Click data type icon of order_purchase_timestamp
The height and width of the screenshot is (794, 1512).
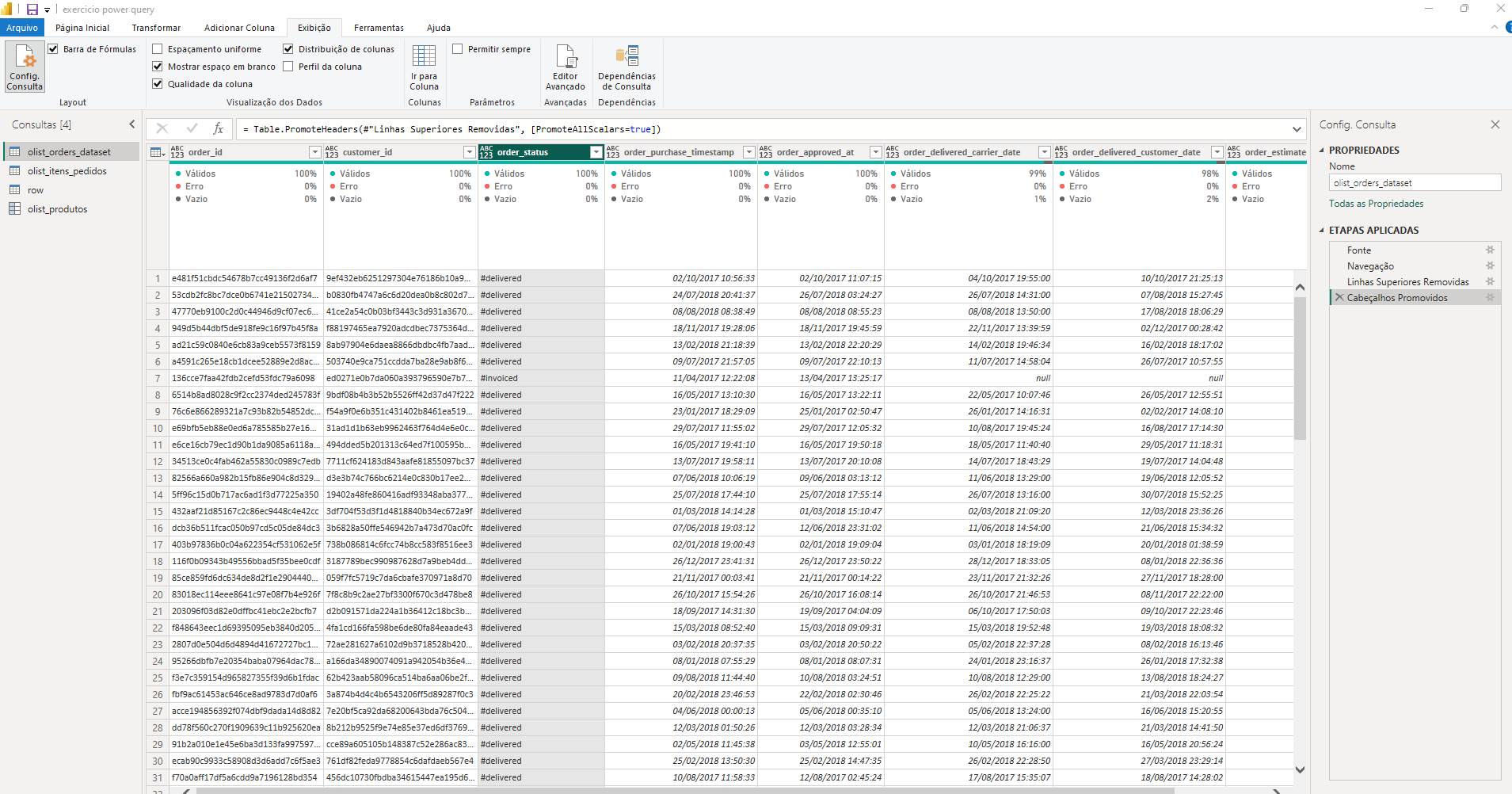(x=613, y=152)
